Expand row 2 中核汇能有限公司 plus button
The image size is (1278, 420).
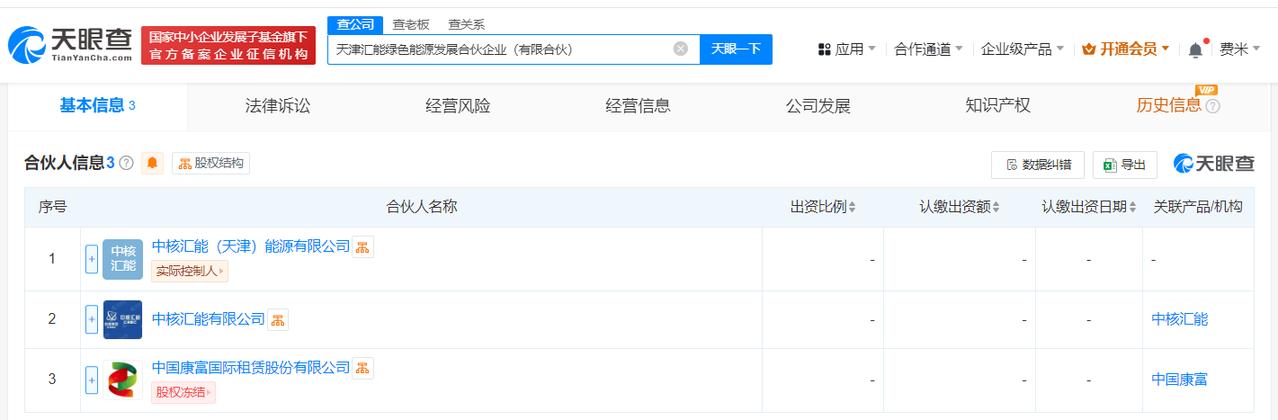(x=92, y=320)
